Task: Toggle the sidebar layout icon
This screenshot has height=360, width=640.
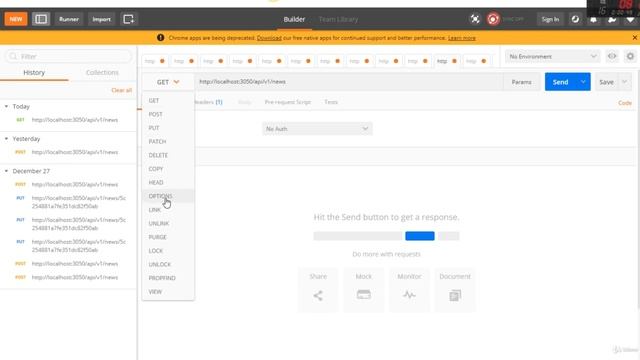Action: tap(41, 19)
